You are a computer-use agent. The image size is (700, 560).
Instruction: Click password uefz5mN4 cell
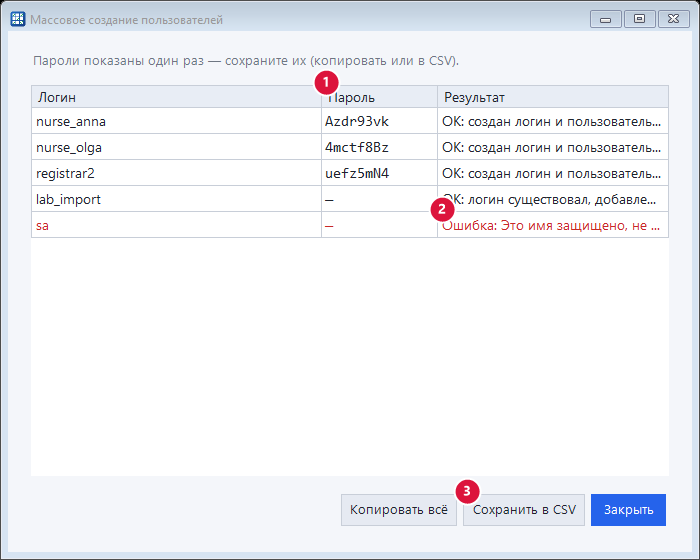379,173
